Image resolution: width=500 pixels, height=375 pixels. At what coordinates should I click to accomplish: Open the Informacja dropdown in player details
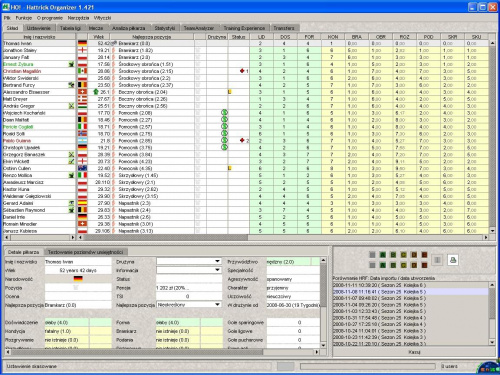pos(189,270)
